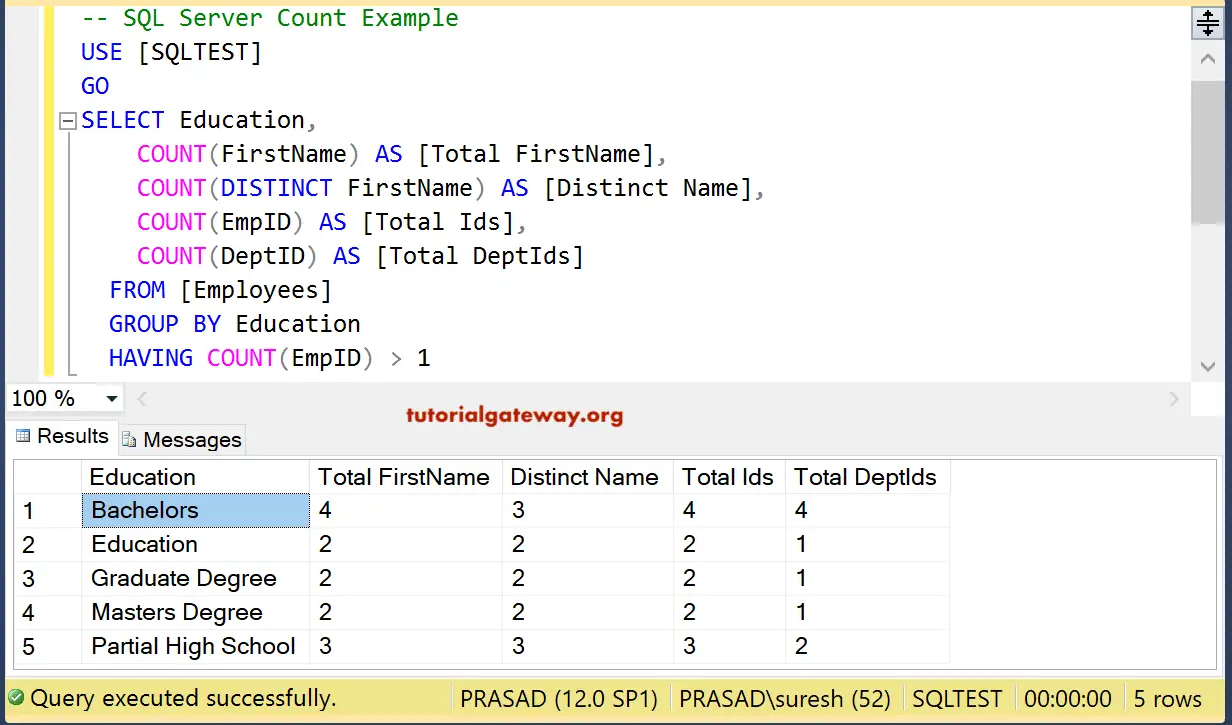Image resolution: width=1232 pixels, height=725 pixels.
Task: Click the SQLTEST database status entry
Action: tap(956, 699)
